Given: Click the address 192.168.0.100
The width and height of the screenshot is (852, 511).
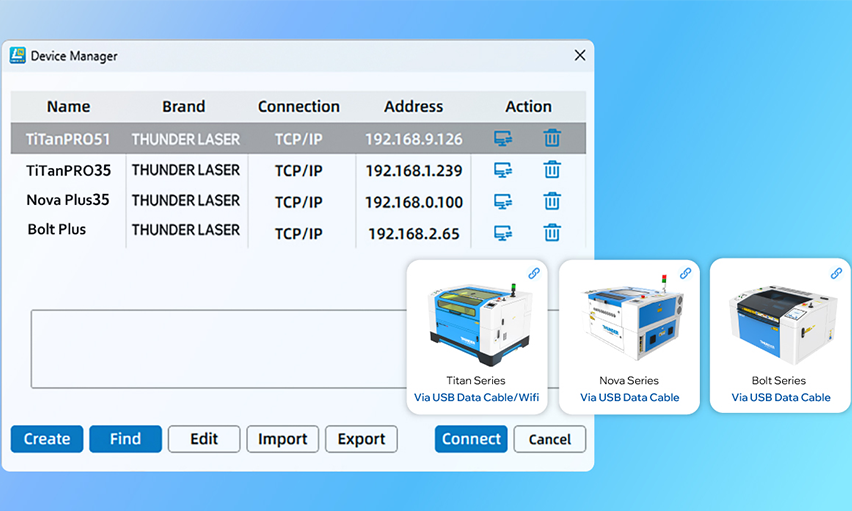Looking at the screenshot, I should 414,203.
